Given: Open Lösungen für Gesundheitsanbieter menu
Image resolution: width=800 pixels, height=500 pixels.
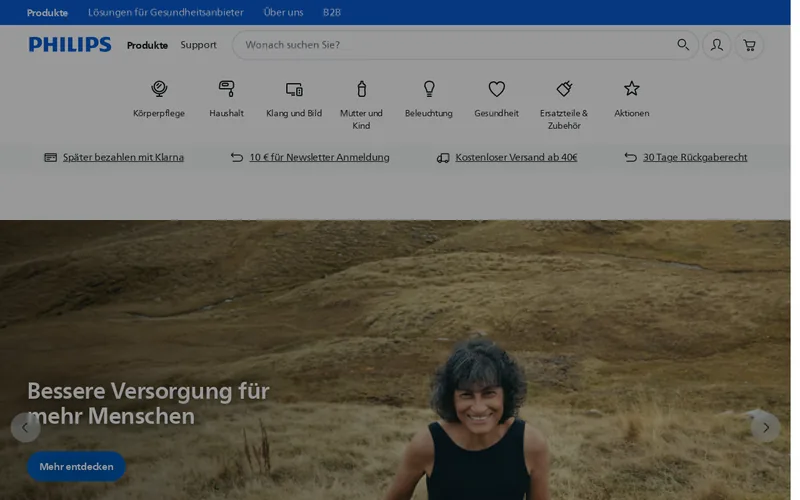Looking at the screenshot, I should (166, 12).
